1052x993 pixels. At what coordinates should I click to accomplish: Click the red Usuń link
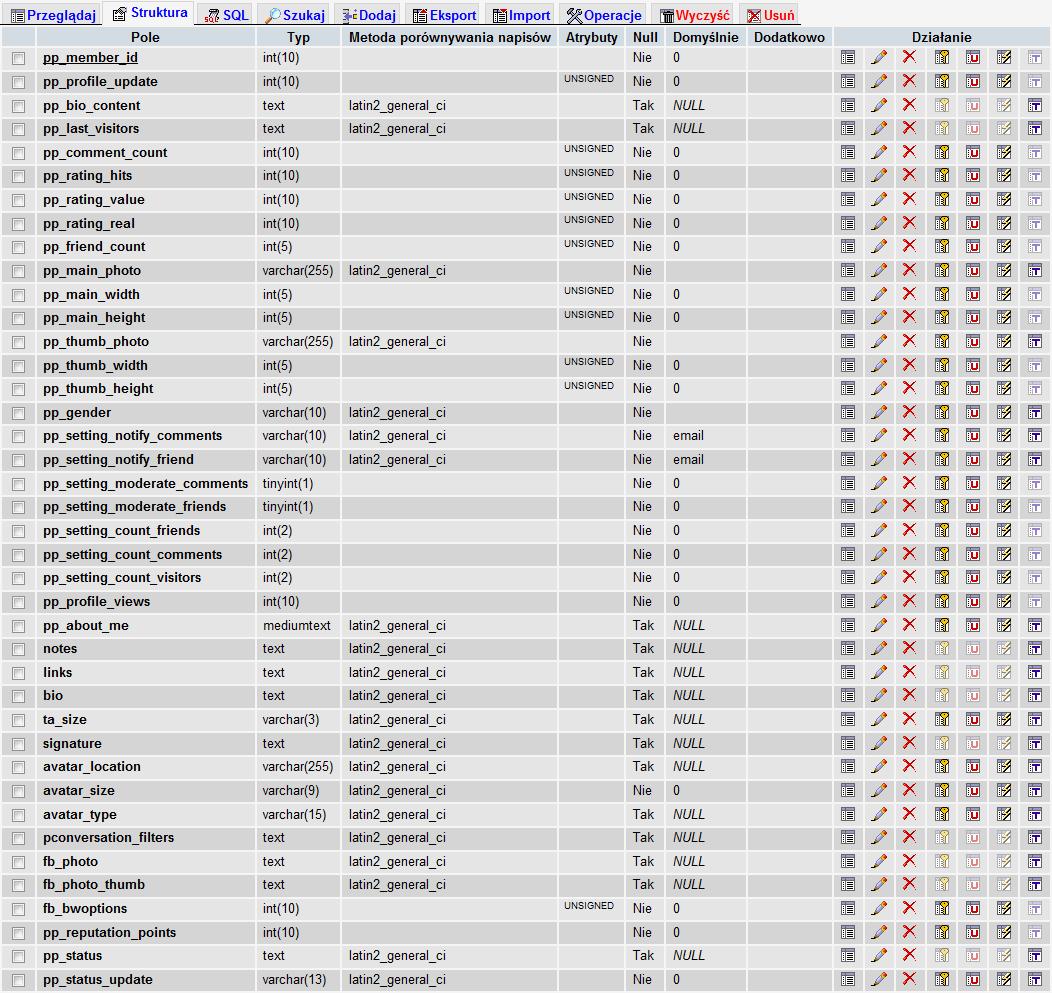[771, 15]
